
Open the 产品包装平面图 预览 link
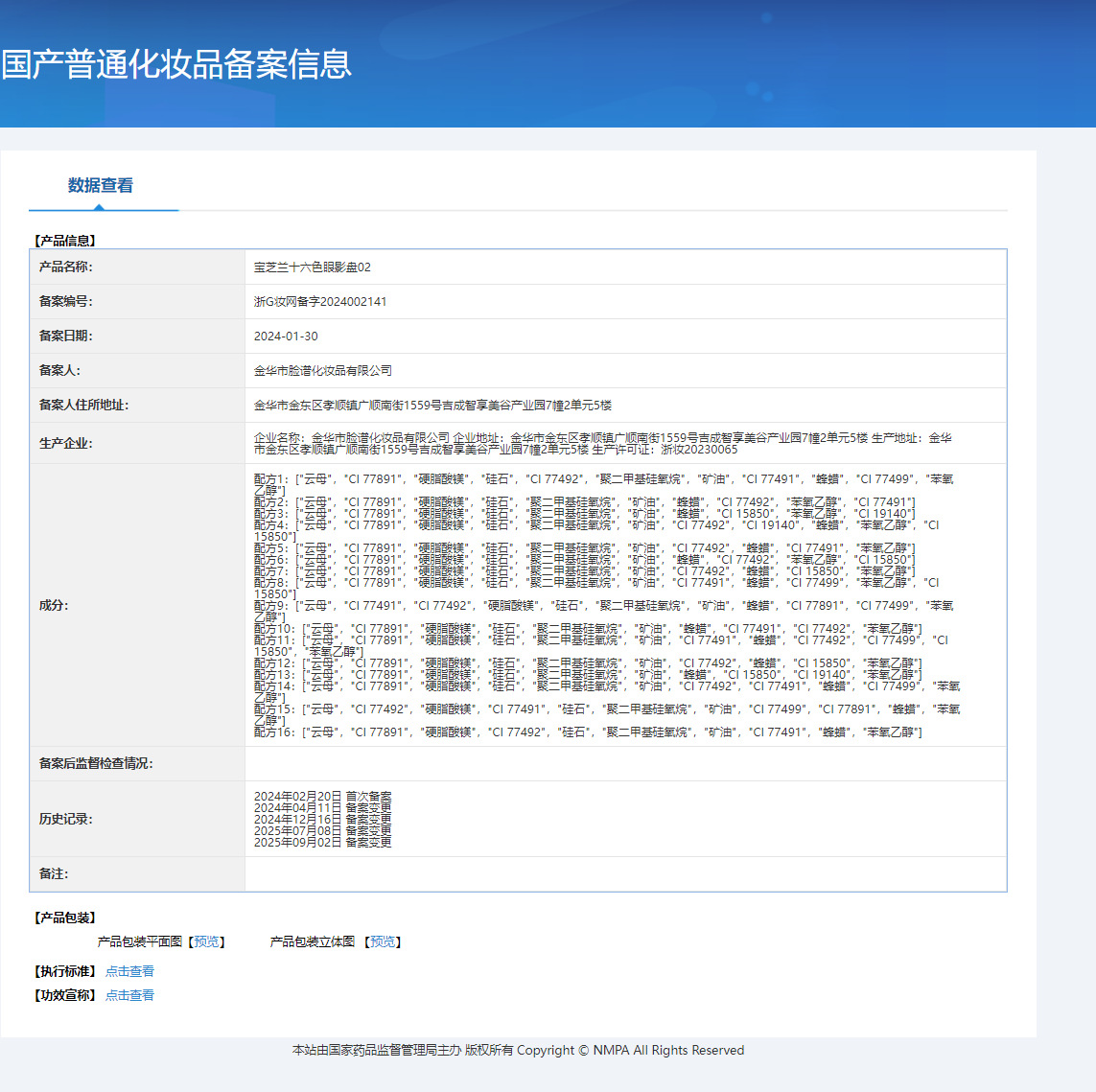[x=206, y=941]
